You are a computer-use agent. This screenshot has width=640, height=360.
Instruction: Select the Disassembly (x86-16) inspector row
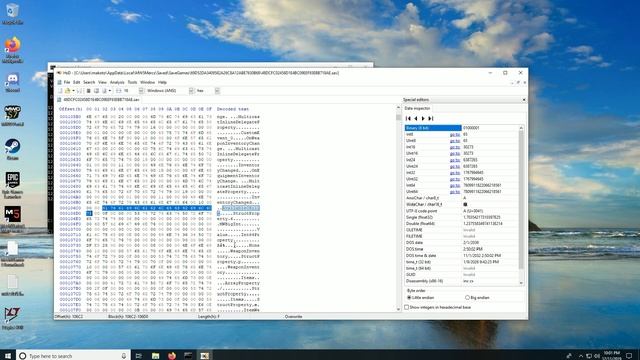point(462,281)
